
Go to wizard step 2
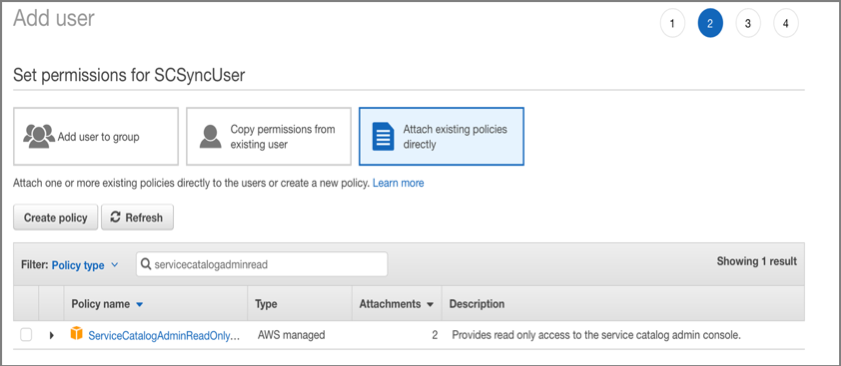710,24
